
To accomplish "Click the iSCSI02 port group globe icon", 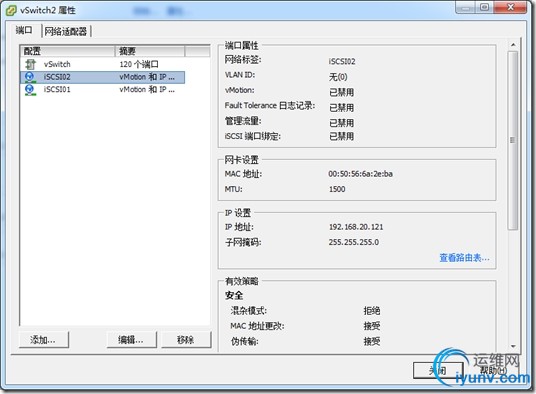I will coord(30,77).
